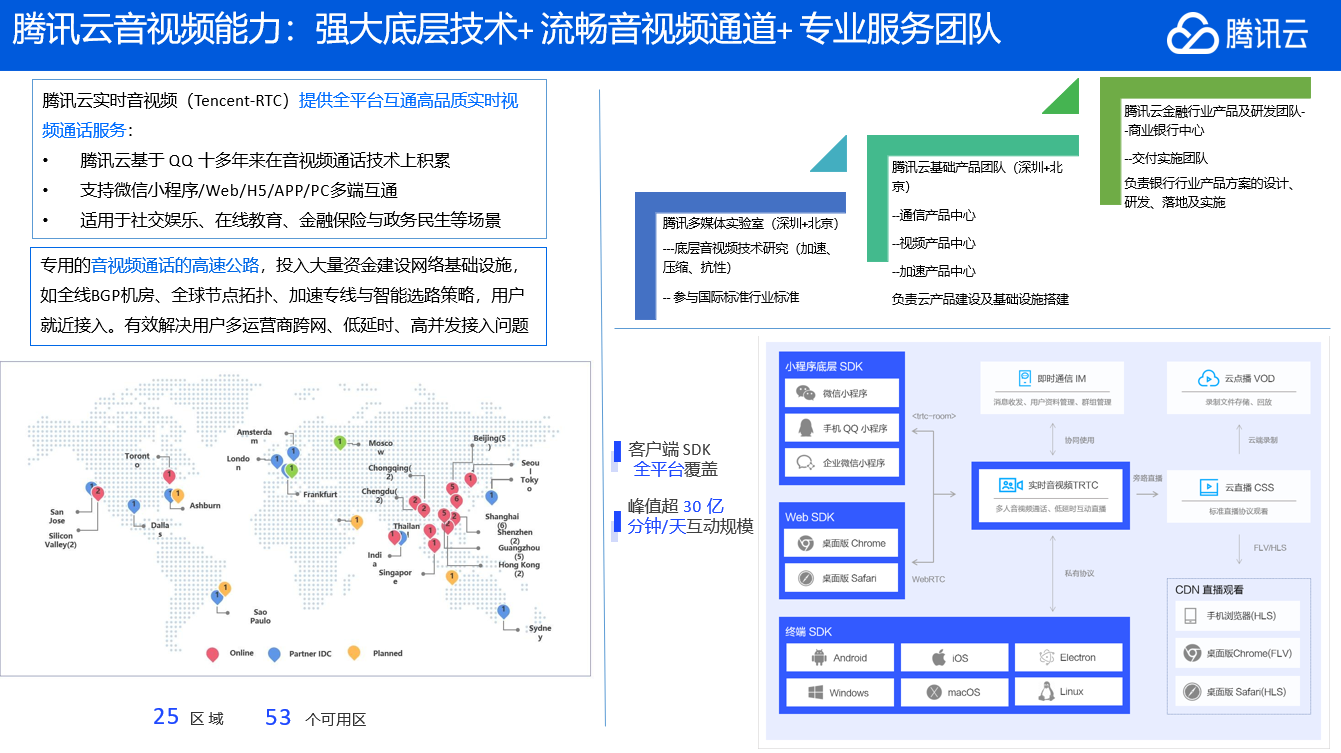Click the 25 区域 statistic
Viewport: 1341px width, 753px height.
pyautogui.click(x=188, y=718)
